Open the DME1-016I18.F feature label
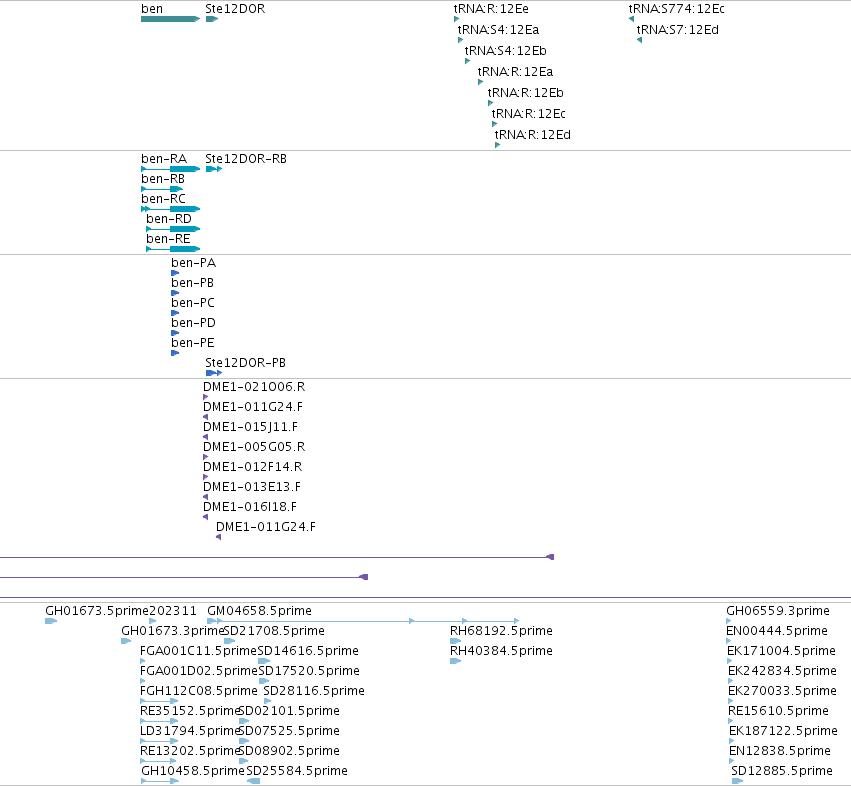The width and height of the screenshot is (851, 786). [250, 507]
